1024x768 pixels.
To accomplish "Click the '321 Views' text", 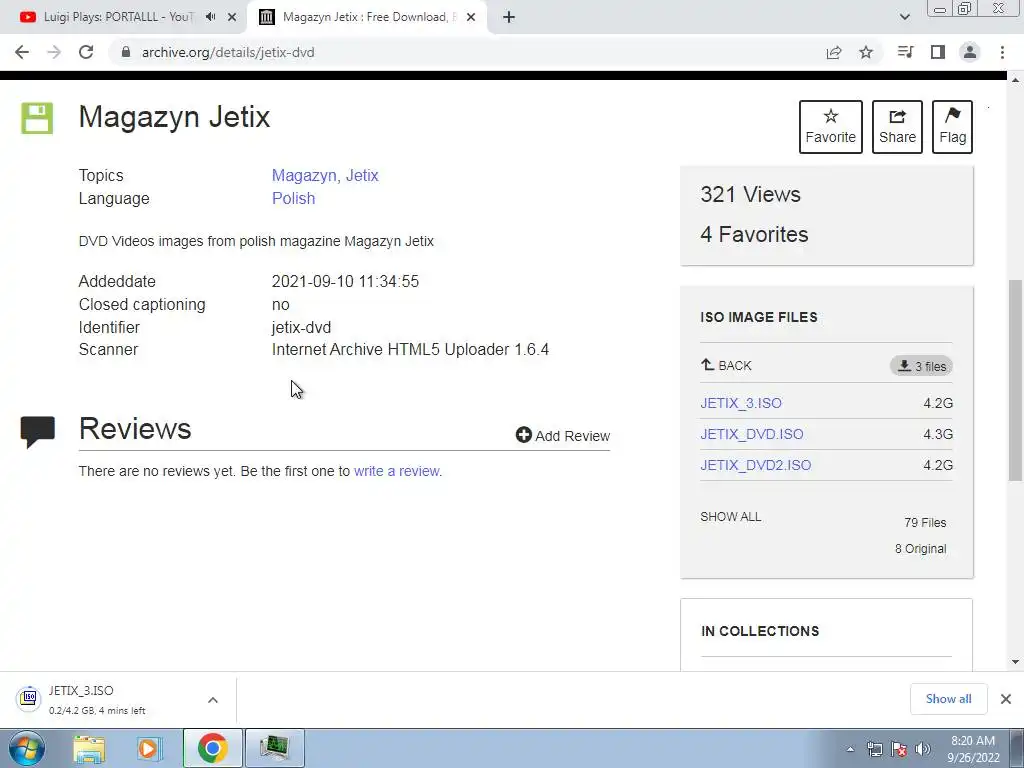I will (750, 194).
